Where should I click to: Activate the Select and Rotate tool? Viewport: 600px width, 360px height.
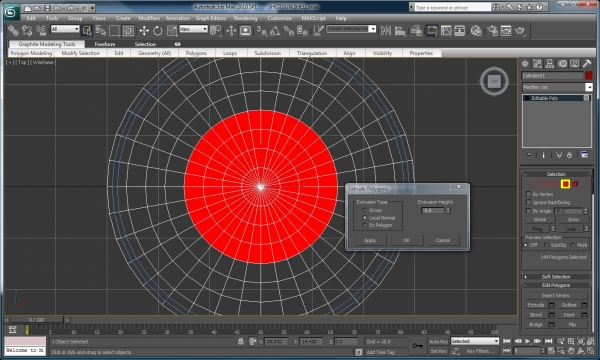(x=158, y=30)
